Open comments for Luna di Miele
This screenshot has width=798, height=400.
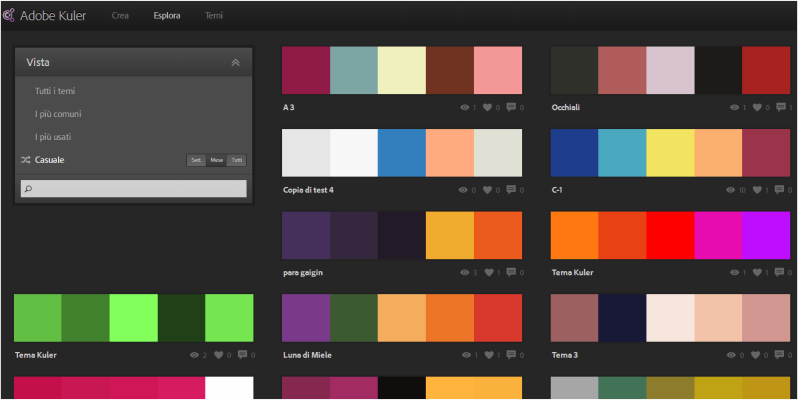(x=511, y=354)
